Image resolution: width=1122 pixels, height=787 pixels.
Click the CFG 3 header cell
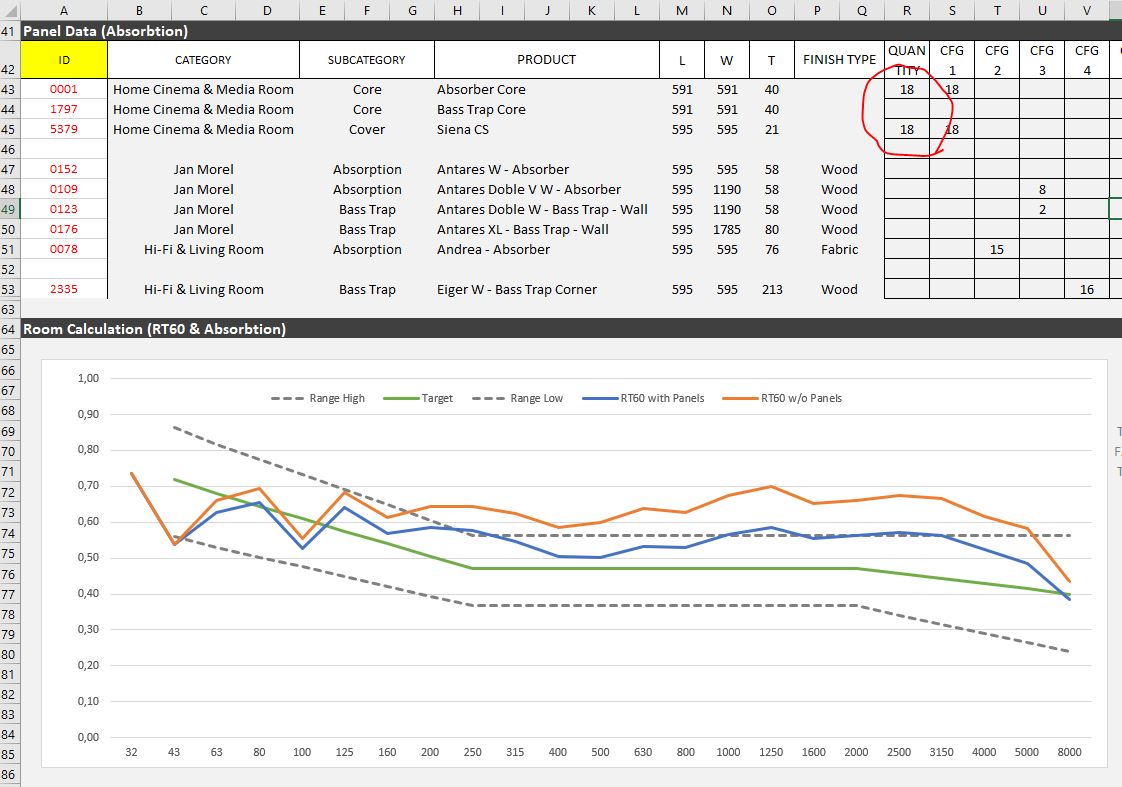click(x=1042, y=60)
